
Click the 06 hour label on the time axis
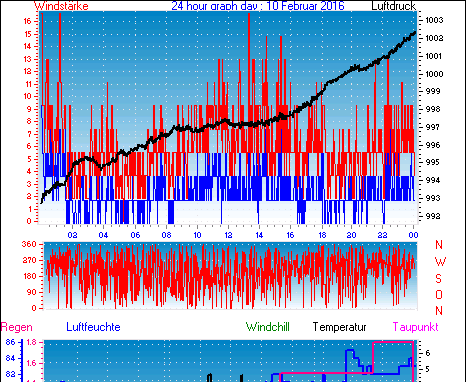coord(135,235)
